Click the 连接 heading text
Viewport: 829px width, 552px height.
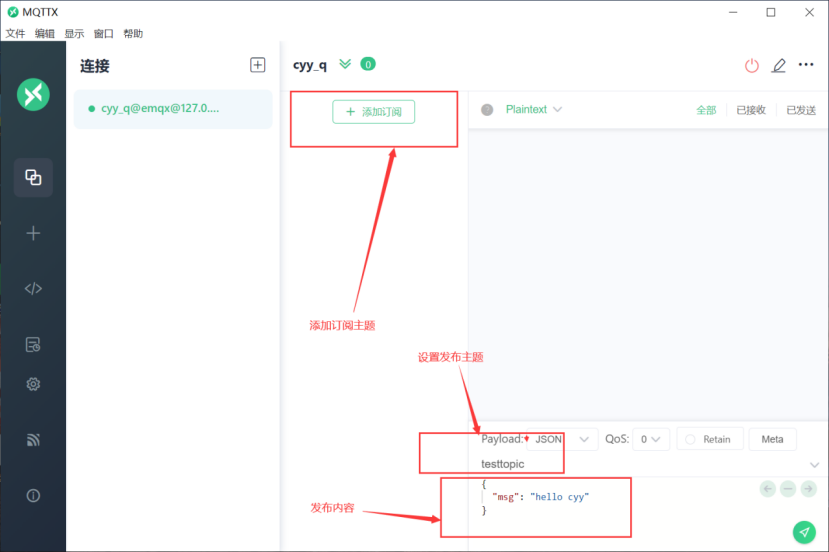point(95,66)
